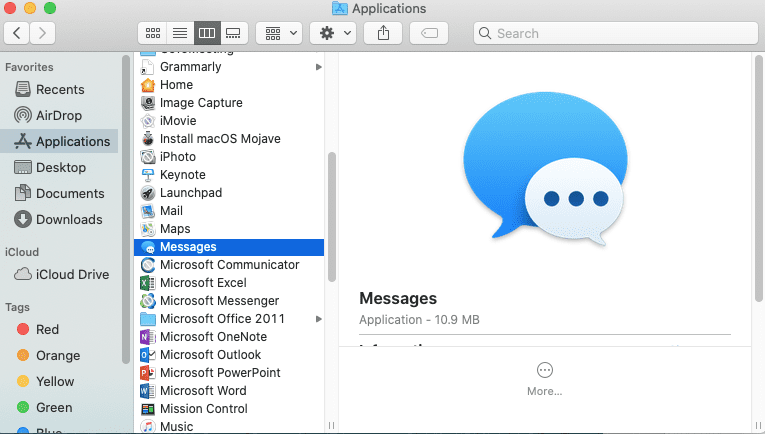Select the Microsoft Messenger icon
Viewport: 765px width, 434px height.
148,301
